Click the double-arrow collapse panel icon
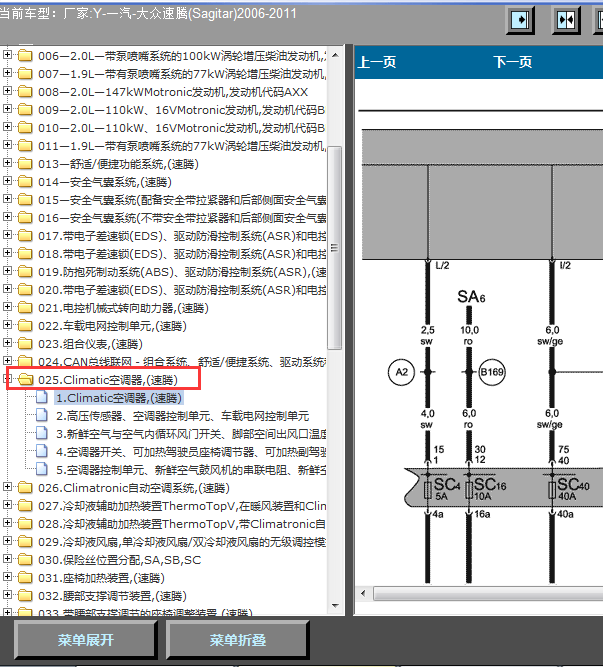 (566, 20)
